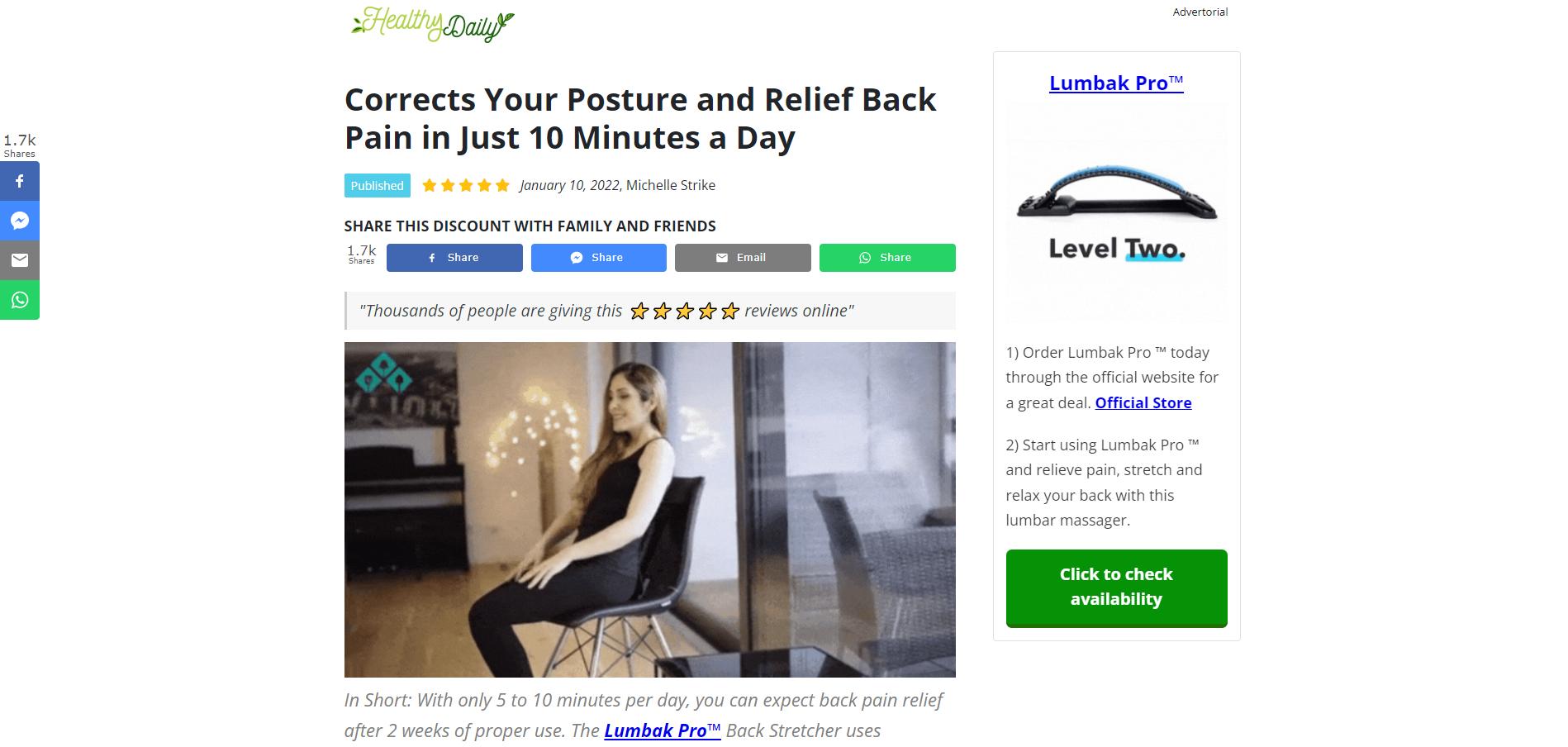
Task: Click the star icons in the reviews quote
Action: [684, 312]
